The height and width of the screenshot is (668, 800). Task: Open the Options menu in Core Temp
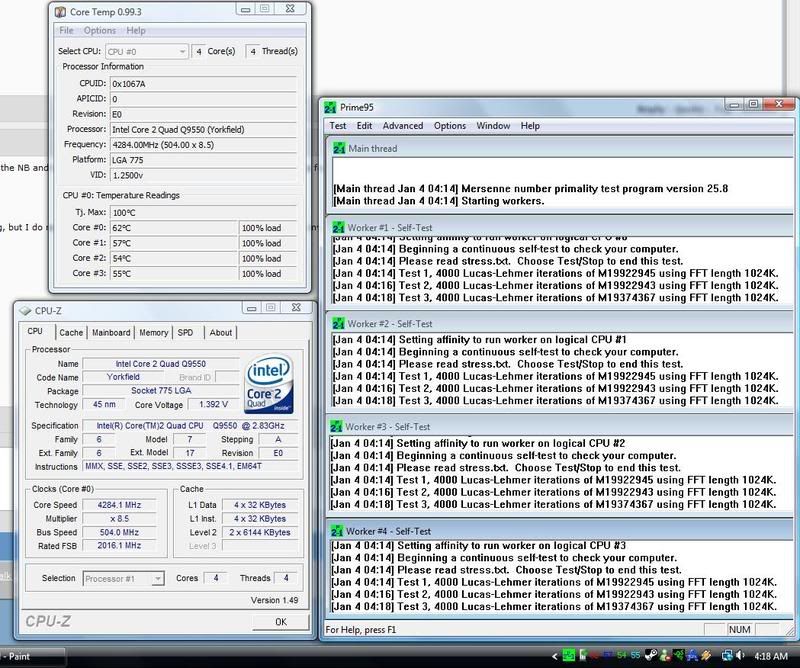pos(100,31)
